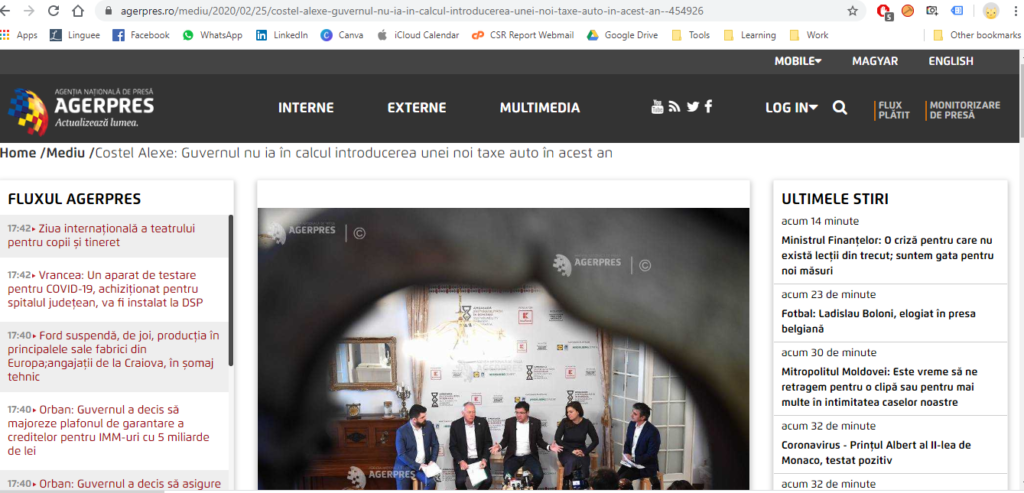Open the EXTERNE menu section
The height and width of the screenshot is (493, 1024).
417,108
